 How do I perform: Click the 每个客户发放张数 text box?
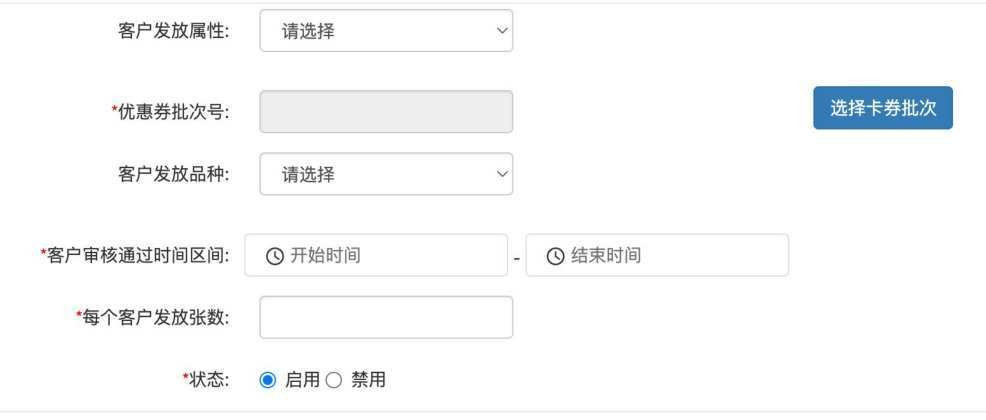386,318
